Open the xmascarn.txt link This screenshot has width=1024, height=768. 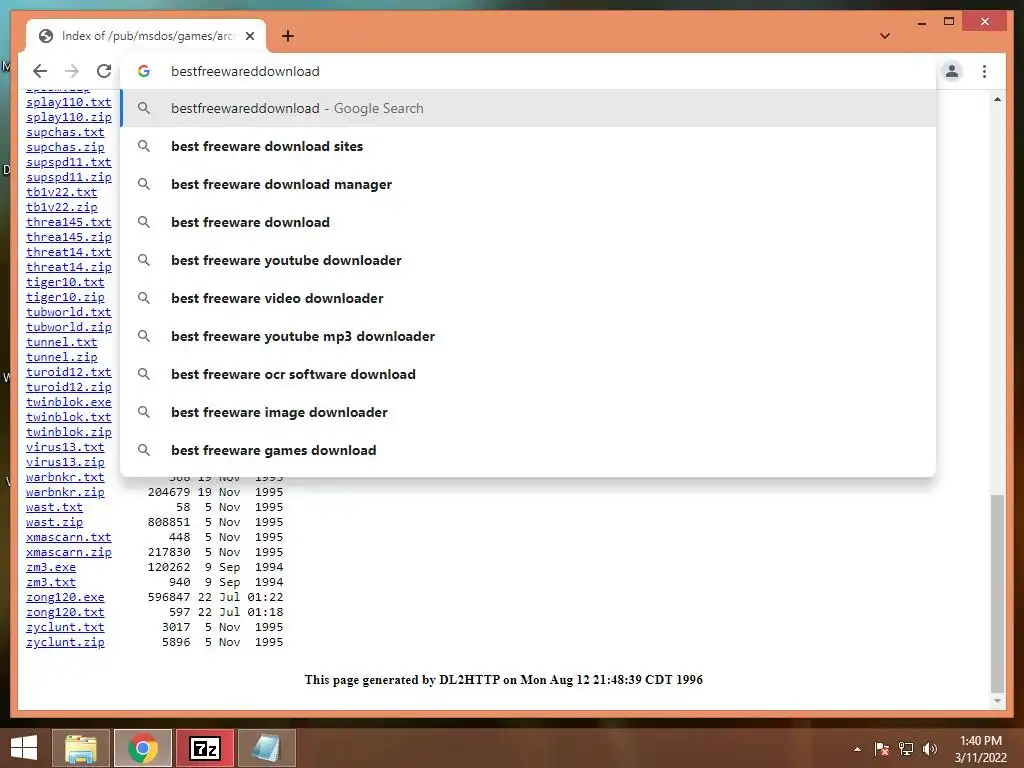click(69, 537)
